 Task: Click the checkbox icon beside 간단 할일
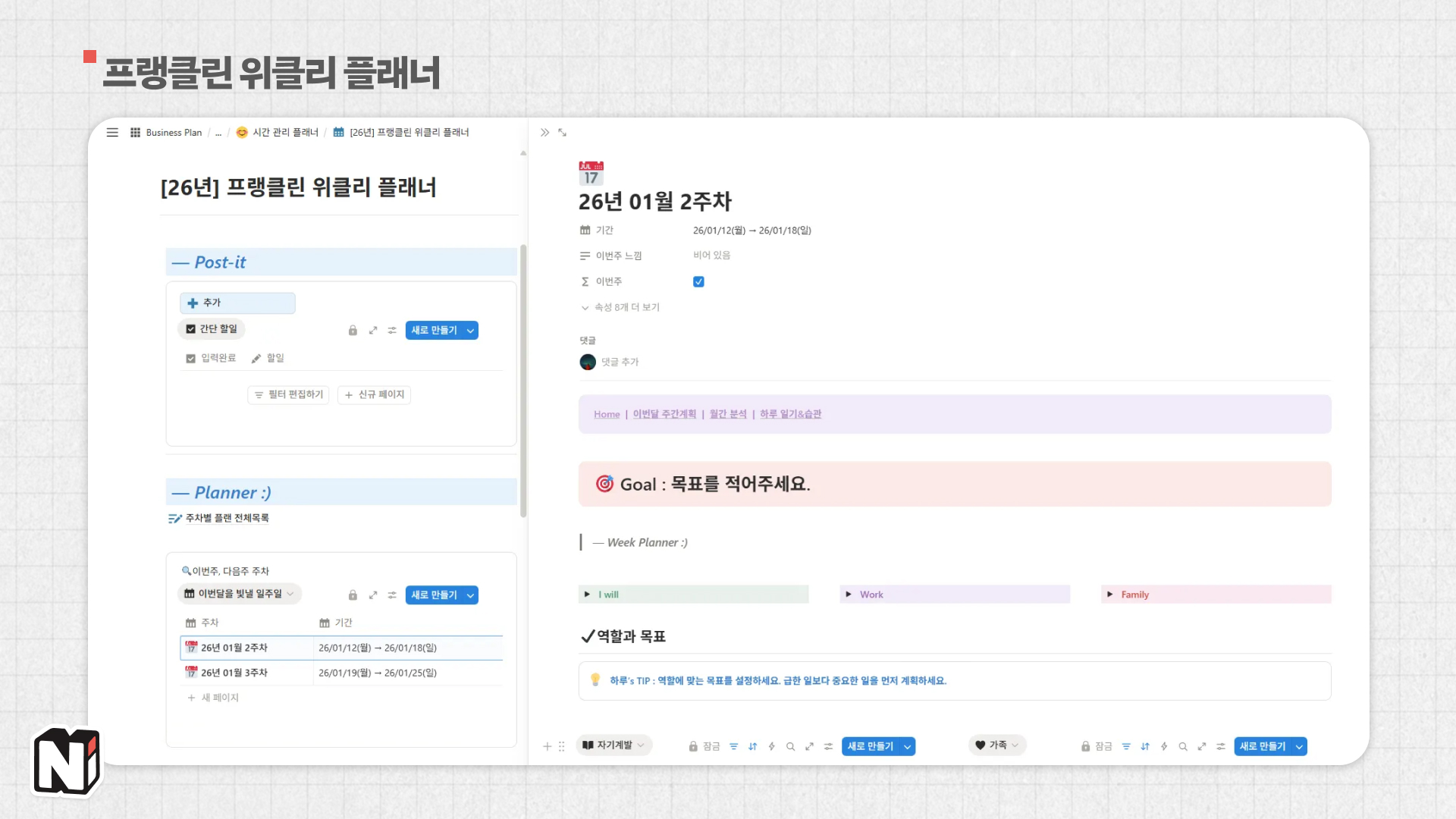tap(190, 329)
